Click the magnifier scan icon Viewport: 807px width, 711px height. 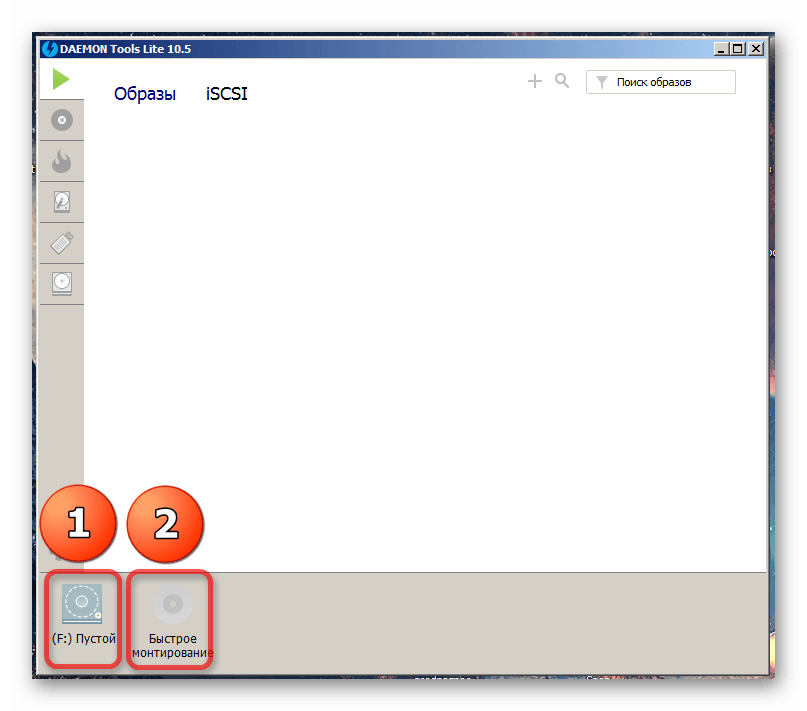tap(562, 81)
